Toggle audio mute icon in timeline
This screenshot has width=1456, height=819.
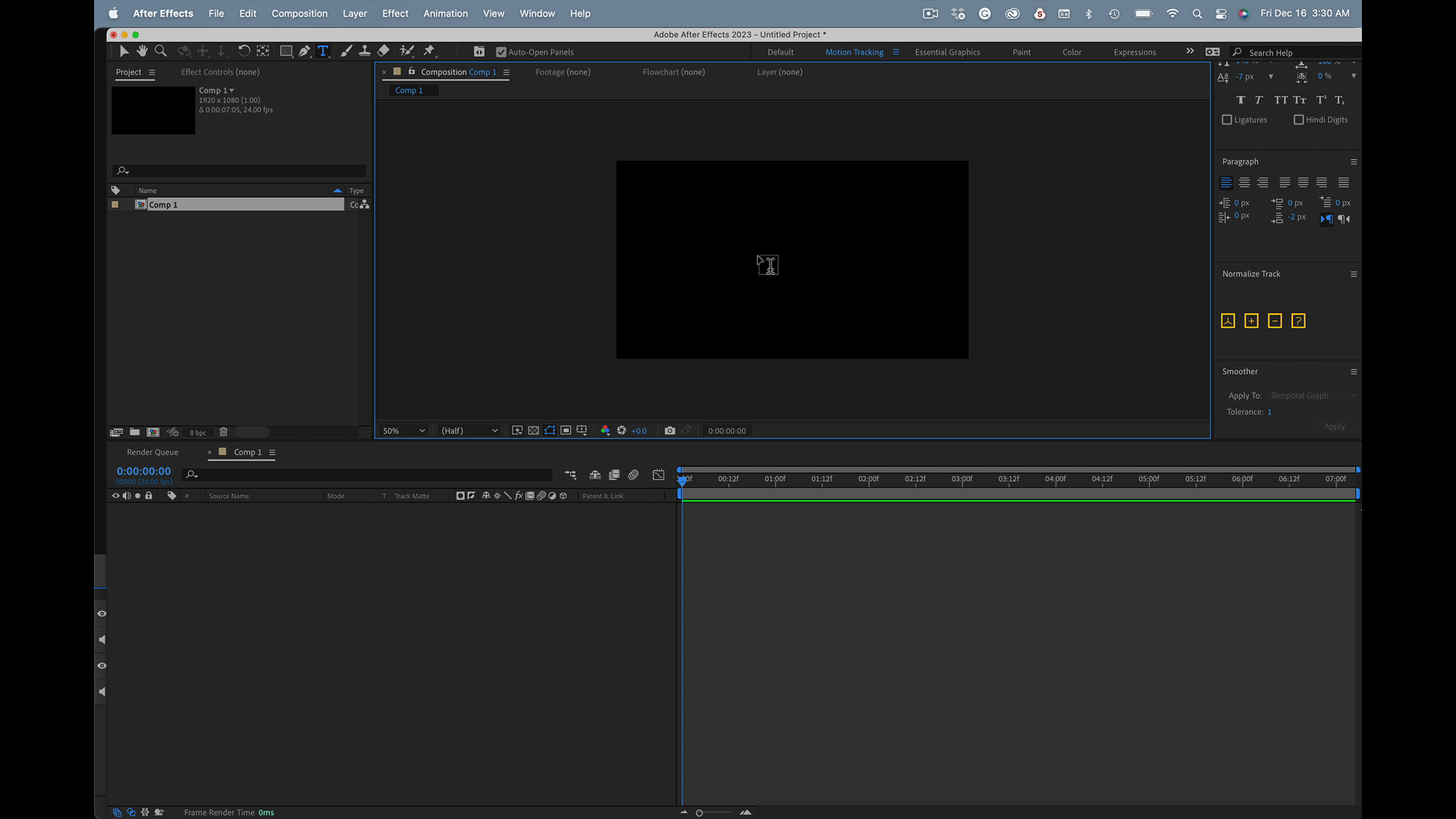[x=126, y=495]
